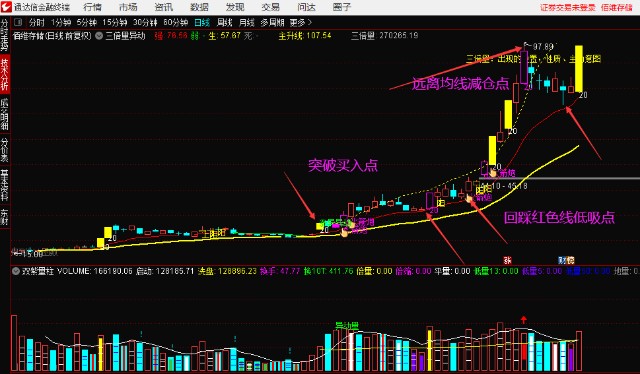The width and height of the screenshot is (640, 374).
Task: Switch chart period to 30分钟
Action: point(145,22)
